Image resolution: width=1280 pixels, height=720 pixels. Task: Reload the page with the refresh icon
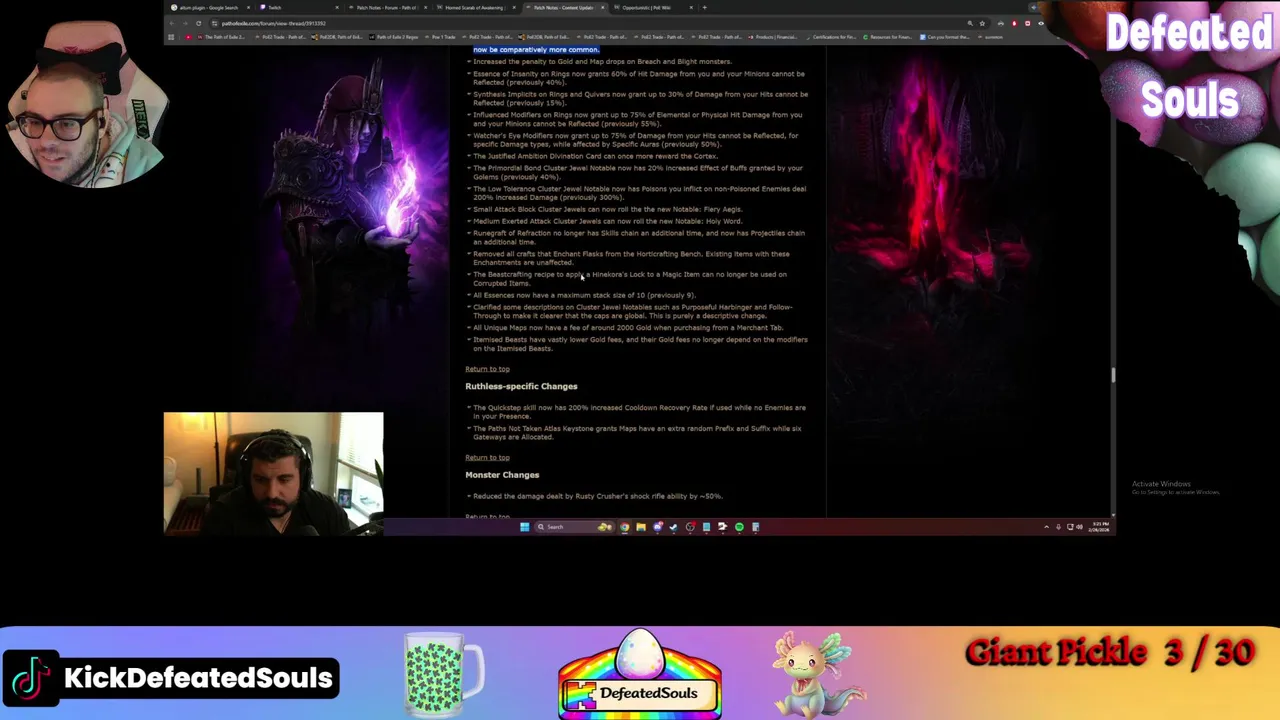click(x=198, y=23)
